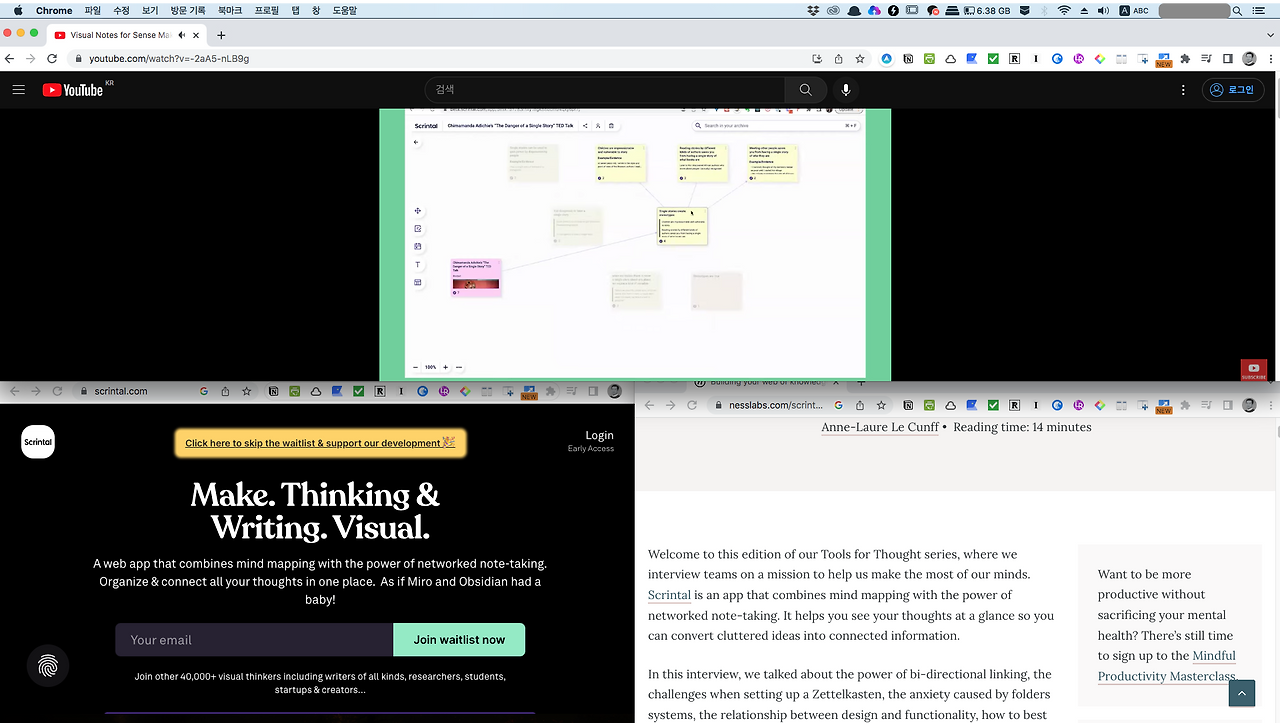
Task: Go back in the YouTube Chrome window
Action: click(x=10, y=59)
